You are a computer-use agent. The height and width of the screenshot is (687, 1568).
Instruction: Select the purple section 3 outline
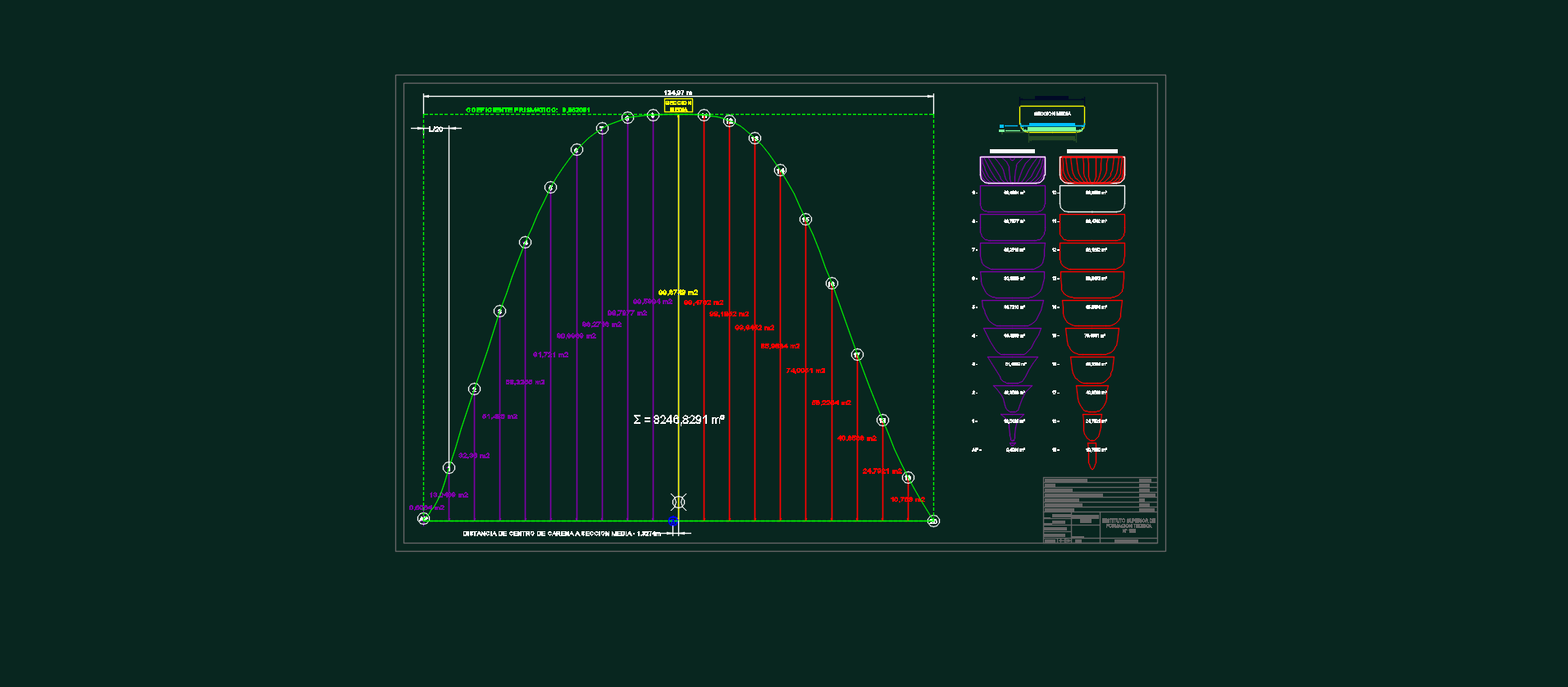pyautogui.click(x=1013, y=370)
